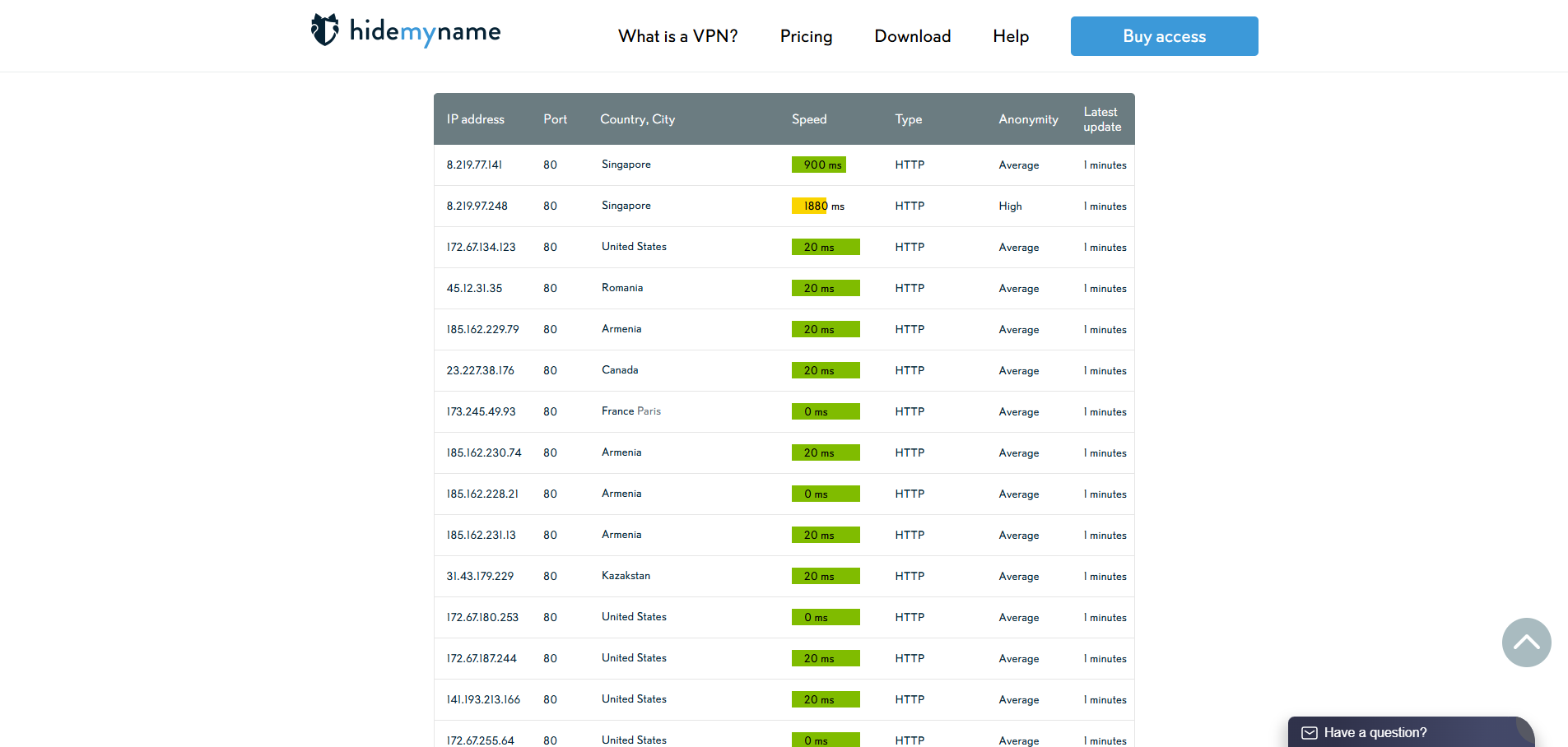Select IP address 185.162.228.21

tap(483, 494)
